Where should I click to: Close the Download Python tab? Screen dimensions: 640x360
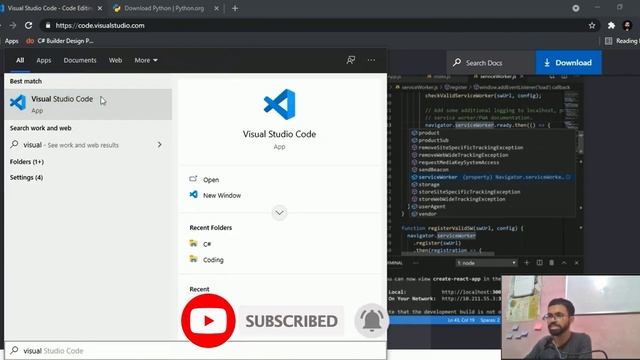[217, 8]
